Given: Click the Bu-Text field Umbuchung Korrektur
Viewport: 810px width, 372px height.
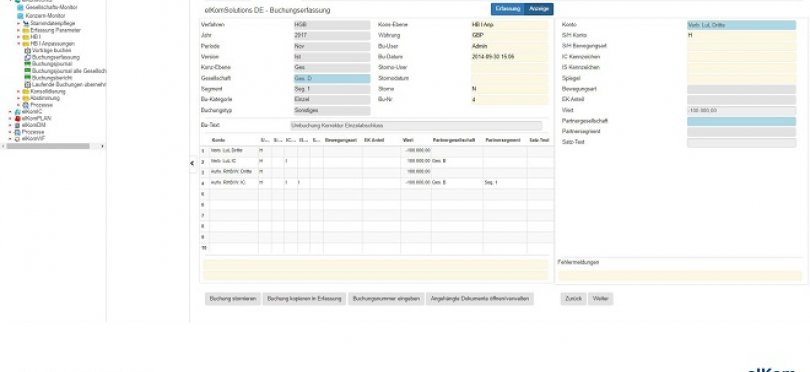Looking at the screenshot, I should tap(416, 126).
